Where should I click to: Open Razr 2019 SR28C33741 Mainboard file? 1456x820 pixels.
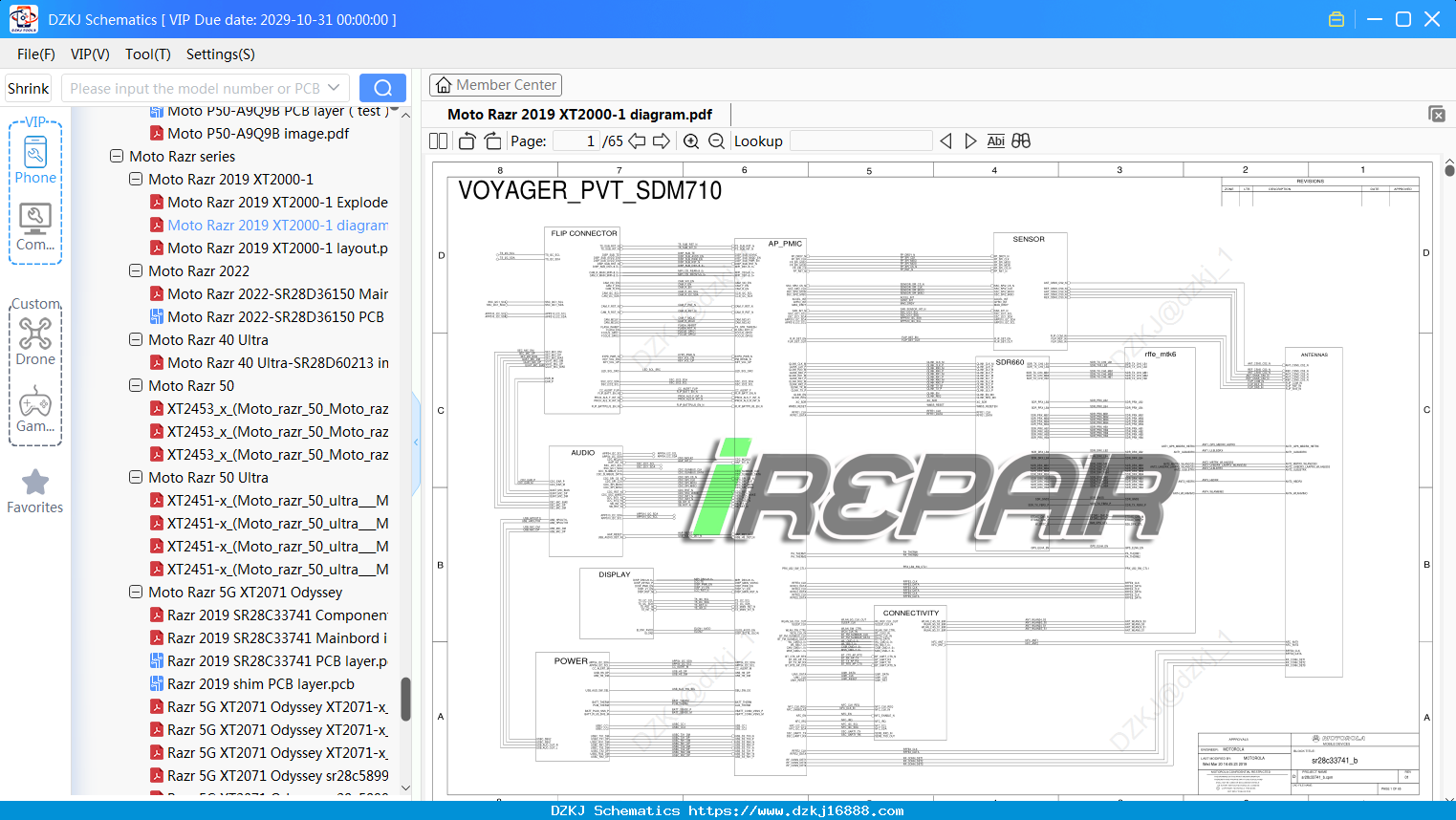pyautogui.click(x=269, y=637)
